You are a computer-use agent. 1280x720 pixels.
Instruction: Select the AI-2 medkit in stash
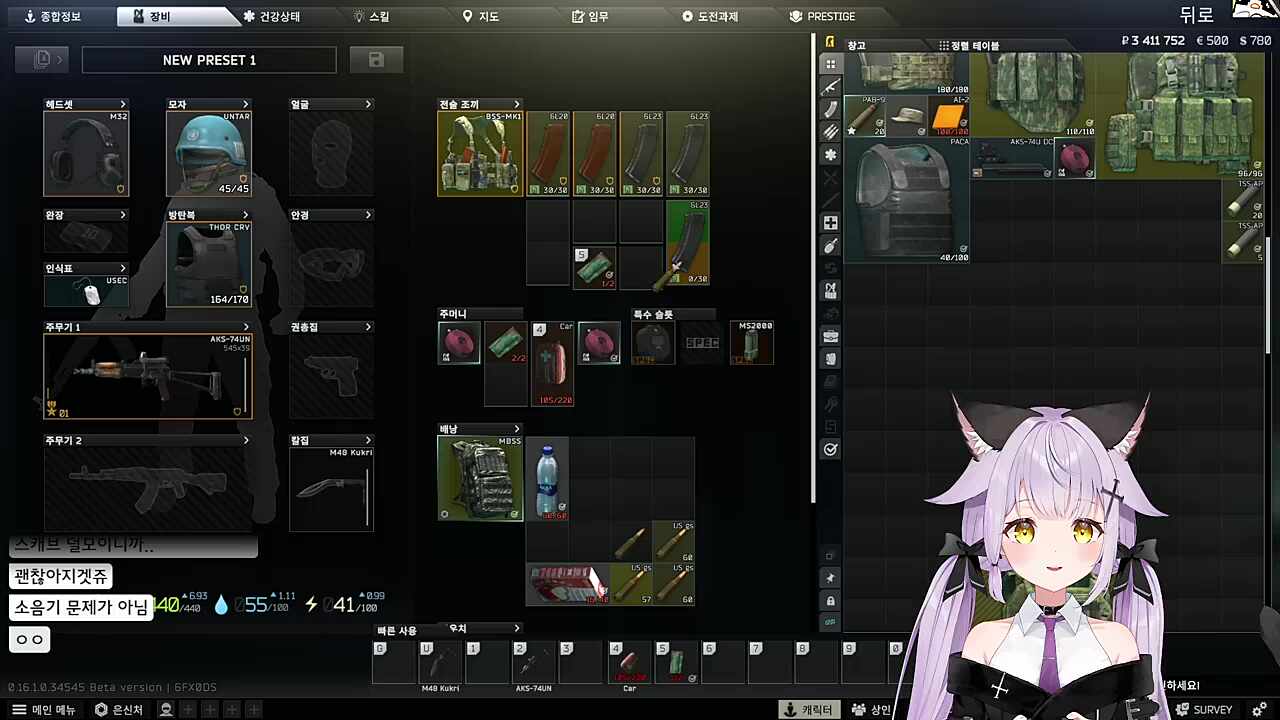(950, 117)
